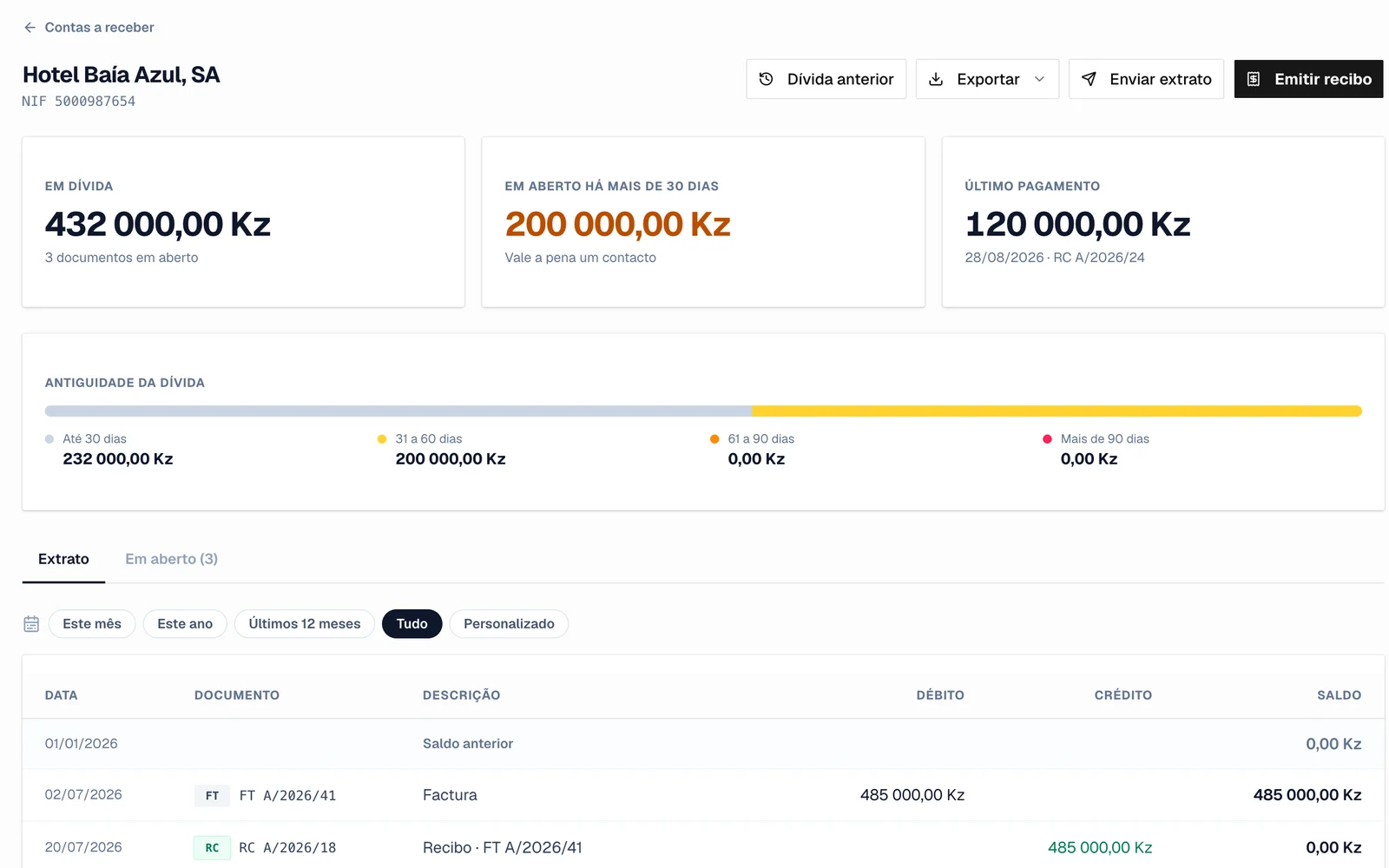Viewport: 1389px width, 868px height.
Task: Click the DATA column header
Action: coord(62,695)
